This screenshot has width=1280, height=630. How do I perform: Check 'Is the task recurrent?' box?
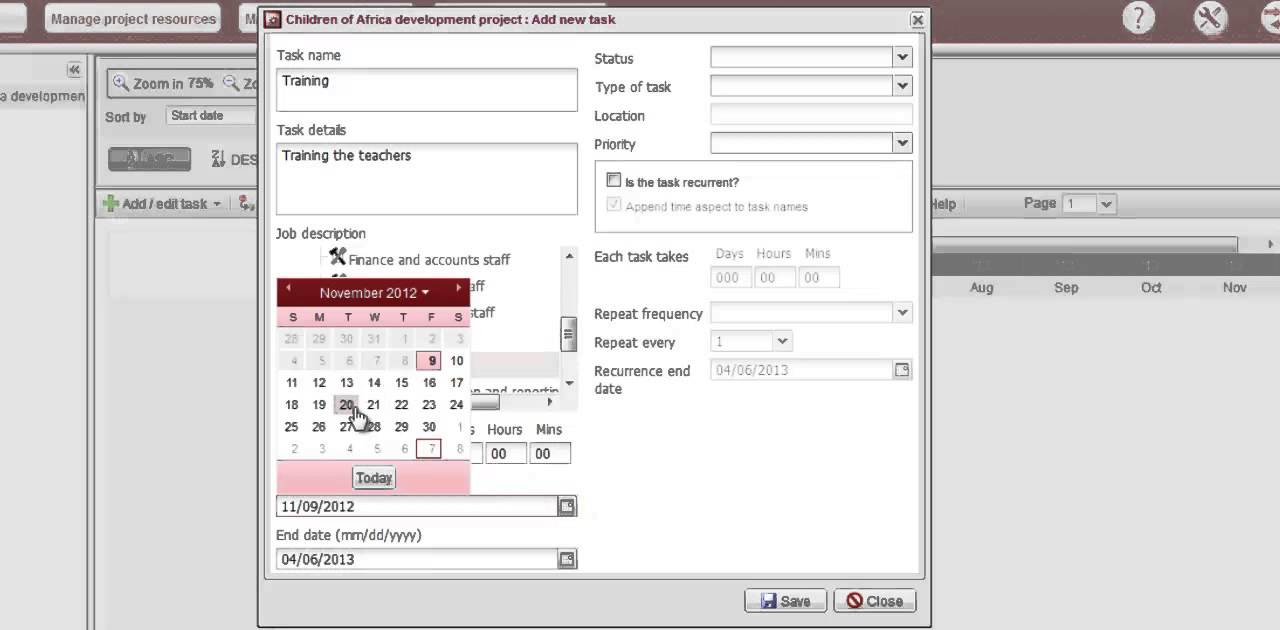(614, 181)
